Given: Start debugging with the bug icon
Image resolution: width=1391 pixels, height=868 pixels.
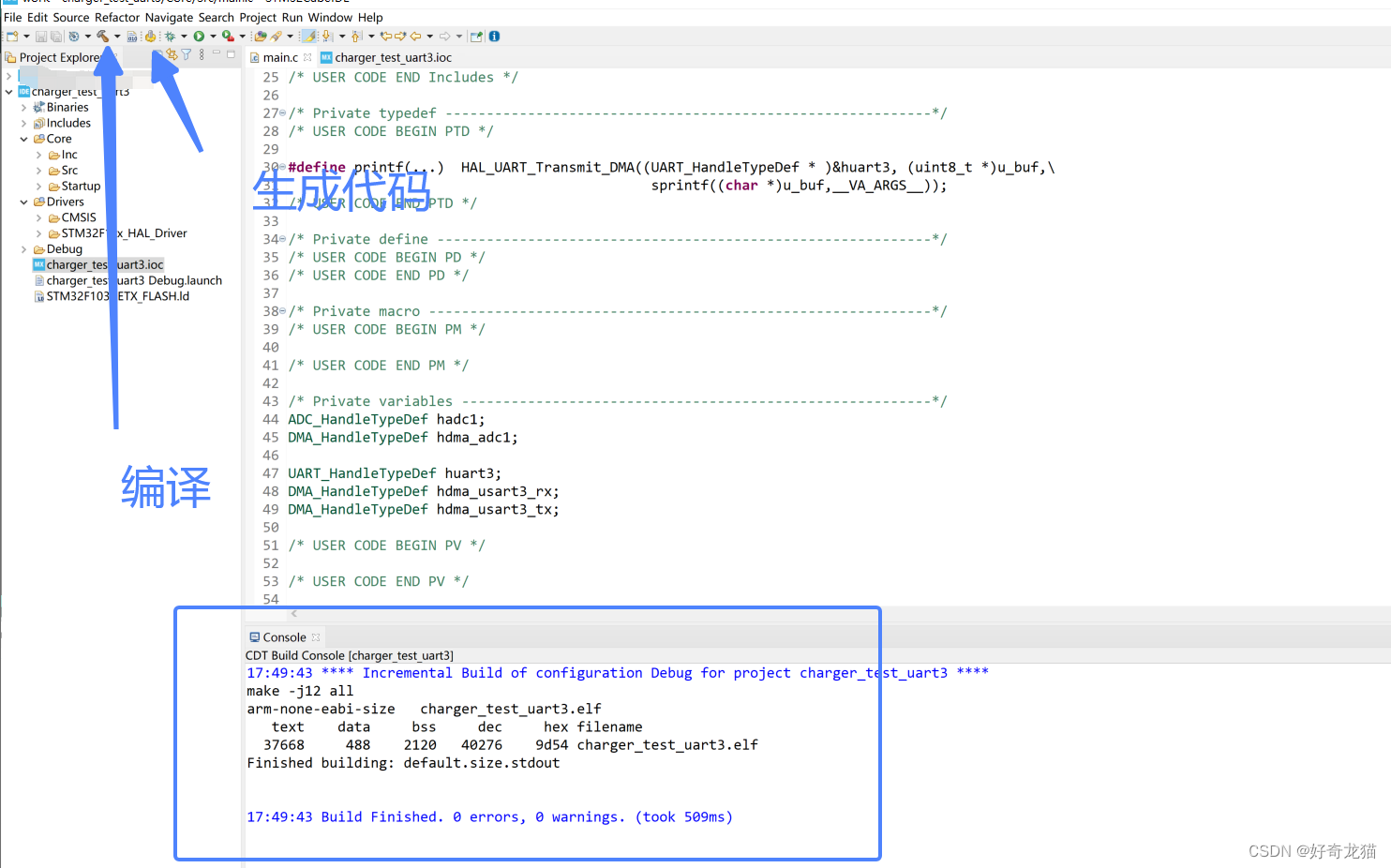Looking at the screenshot, I should click(170, 37).
